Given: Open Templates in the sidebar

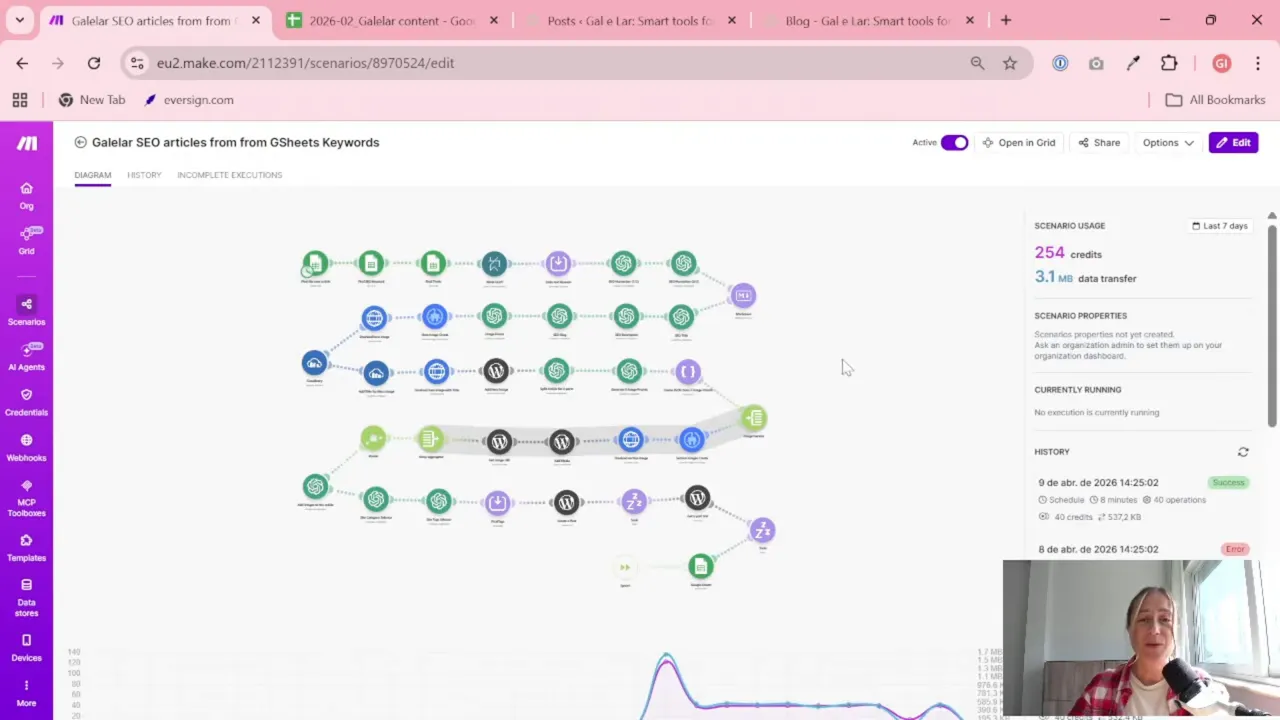Looking at the screenshot, I should point(26,547).
